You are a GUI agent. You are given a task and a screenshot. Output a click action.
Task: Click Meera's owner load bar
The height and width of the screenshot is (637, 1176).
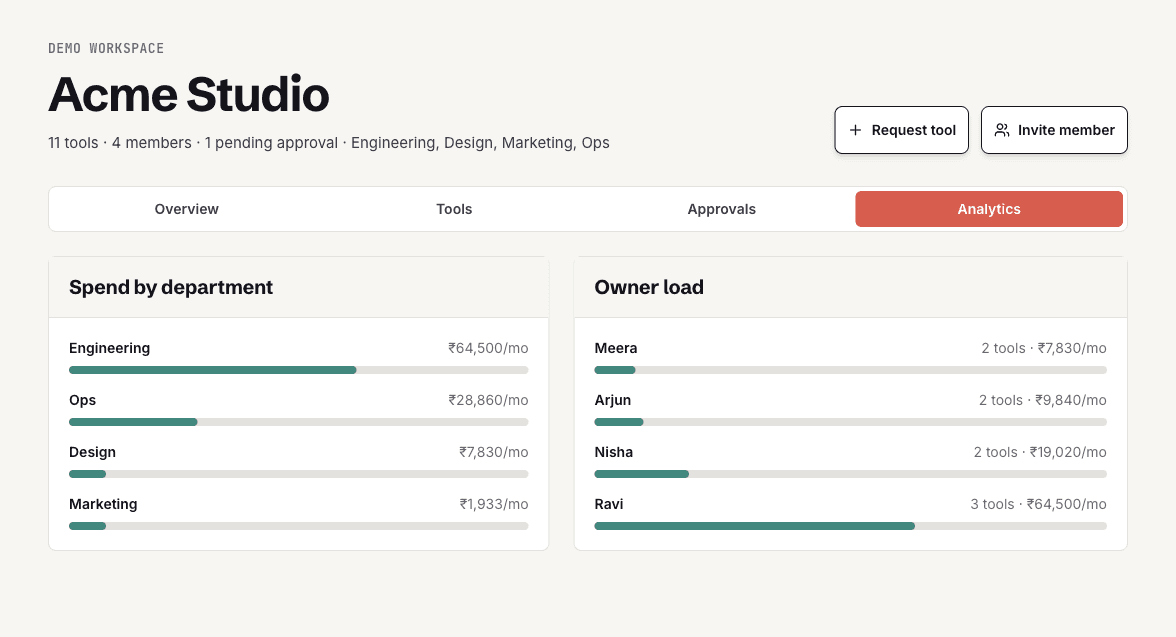coord(850,370)
